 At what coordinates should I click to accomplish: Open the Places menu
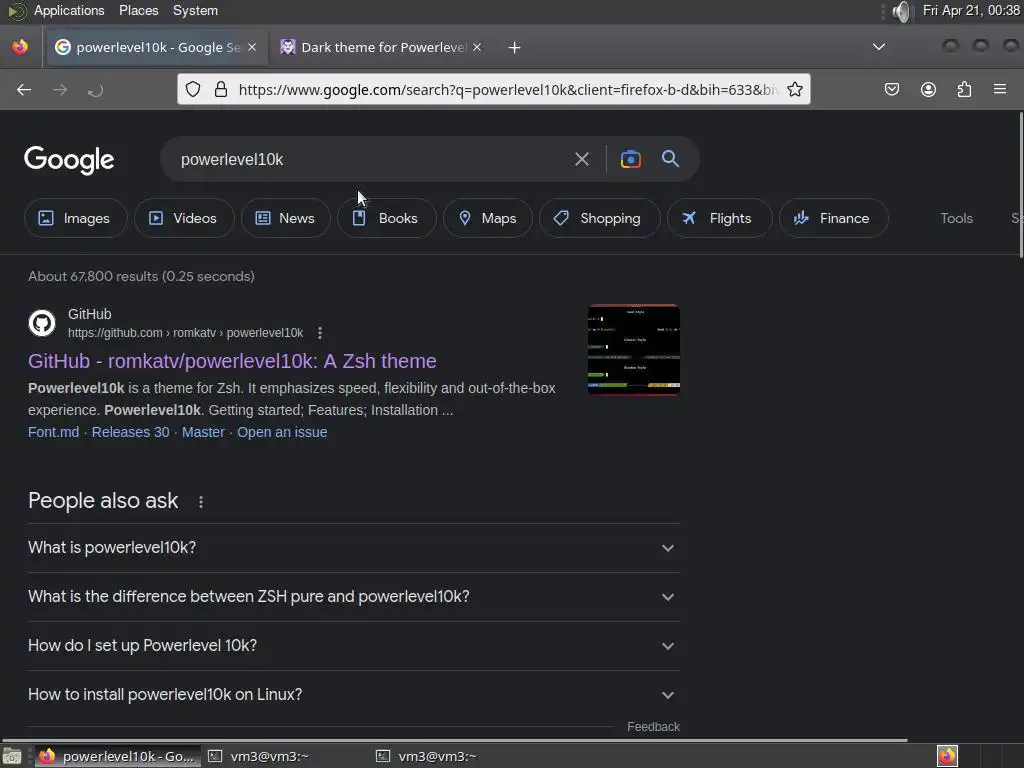tap(138, 10)
